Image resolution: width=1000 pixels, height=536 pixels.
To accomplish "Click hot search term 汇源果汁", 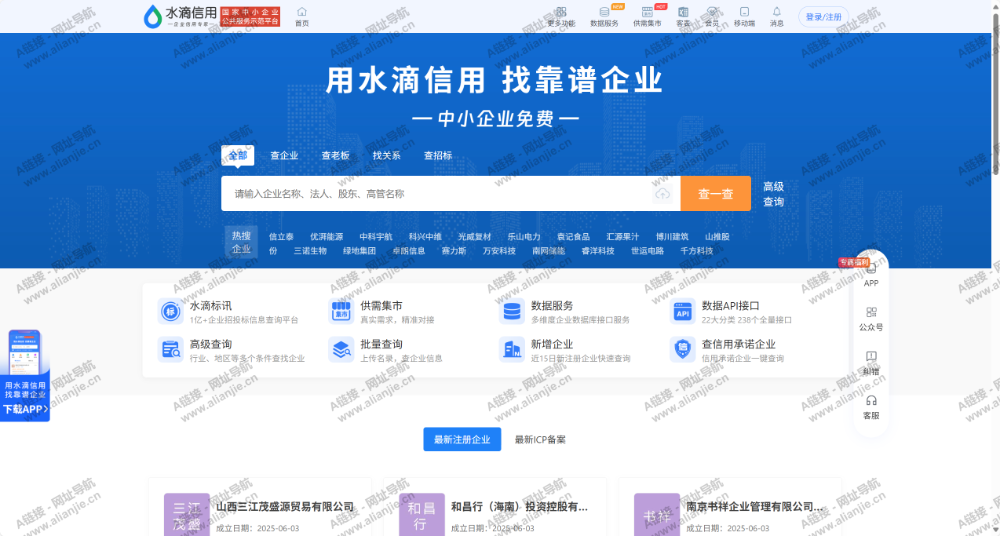I will pos(622,236).
